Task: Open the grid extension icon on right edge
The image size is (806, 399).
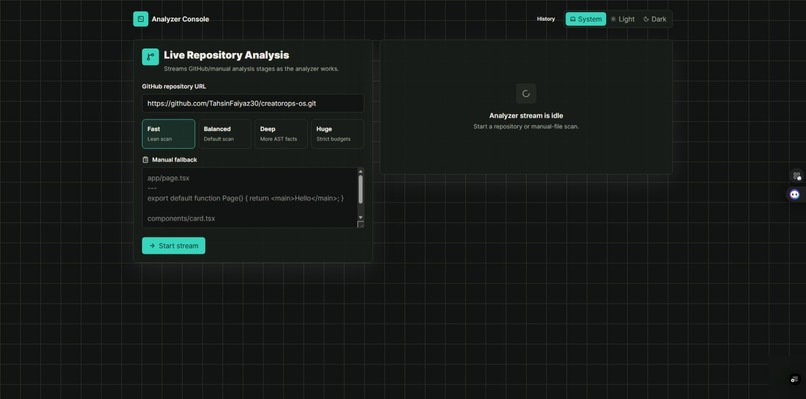Action: coord(797,176)
